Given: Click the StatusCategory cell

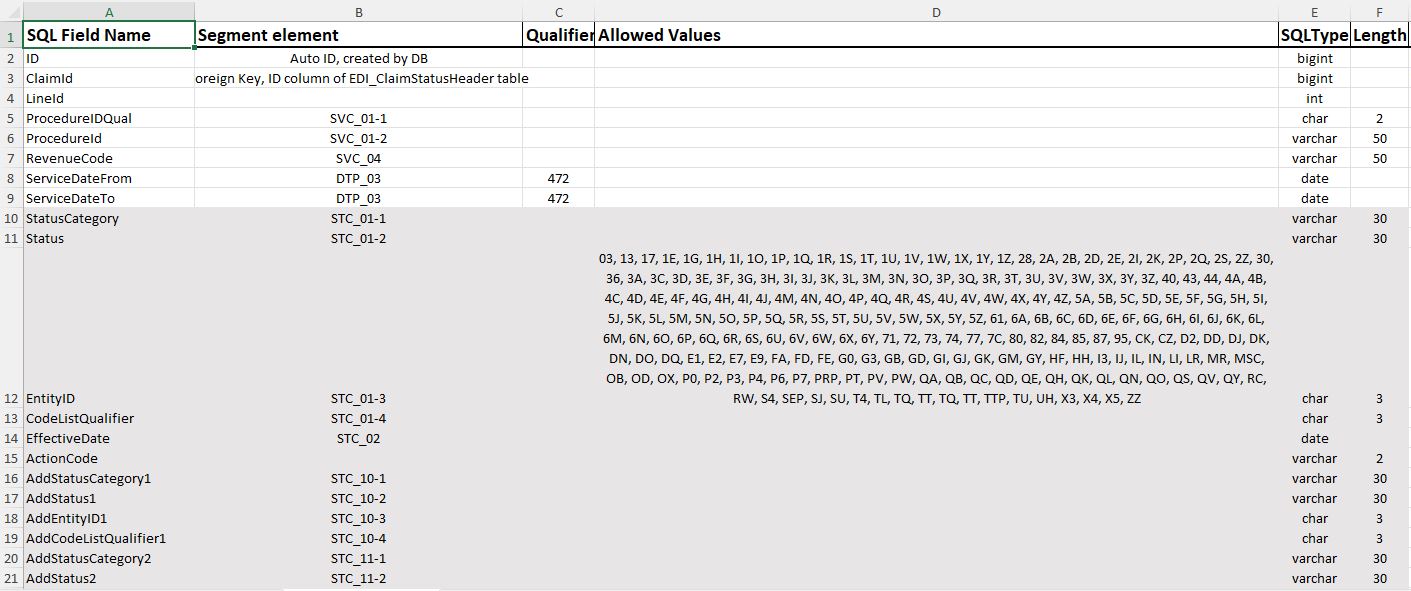Looking at the screenshot, I should tap(109, 218).
